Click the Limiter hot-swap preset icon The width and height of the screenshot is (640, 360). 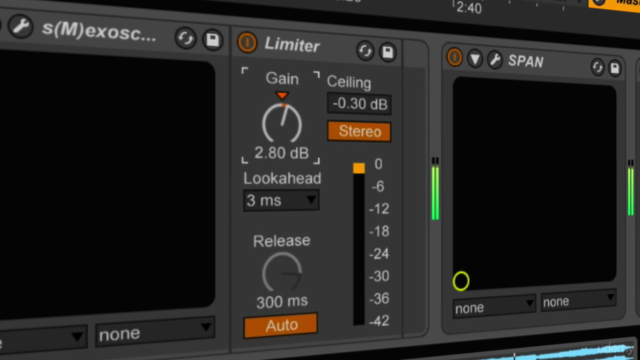click(x=365, y=51)
